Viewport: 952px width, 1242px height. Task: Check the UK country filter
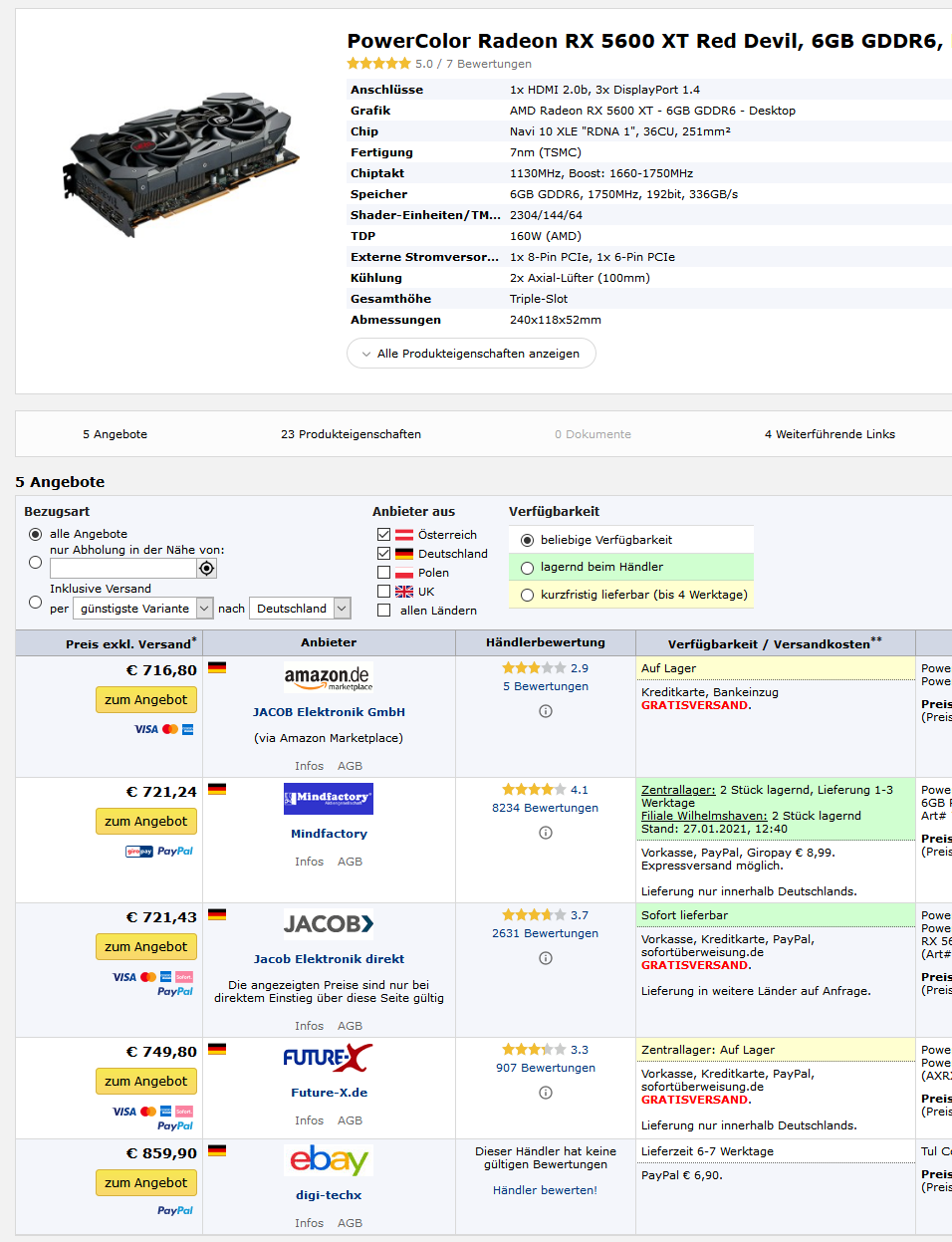click(x=383, y=591)
